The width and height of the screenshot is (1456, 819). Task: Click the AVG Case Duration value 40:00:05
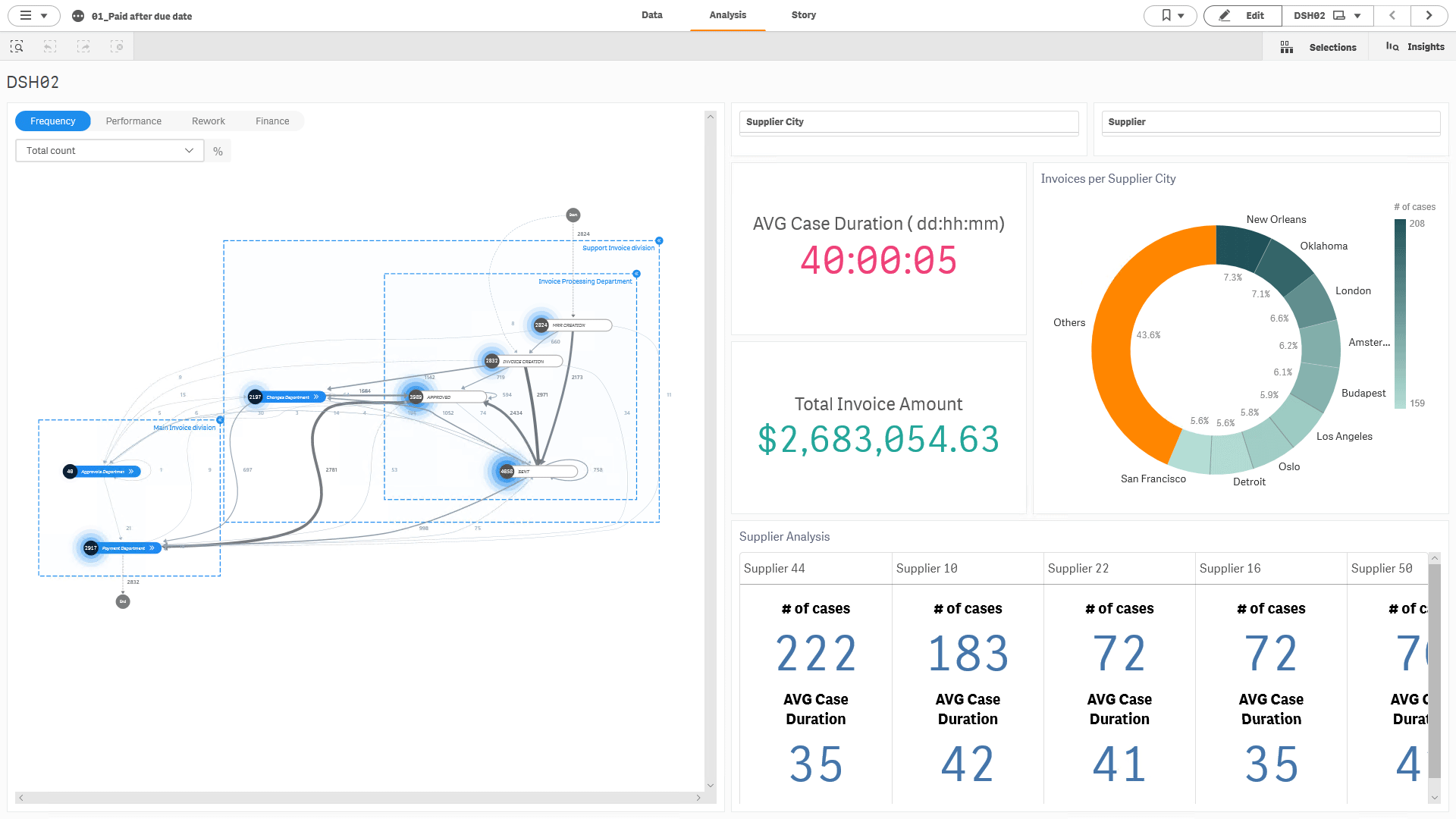879,261
